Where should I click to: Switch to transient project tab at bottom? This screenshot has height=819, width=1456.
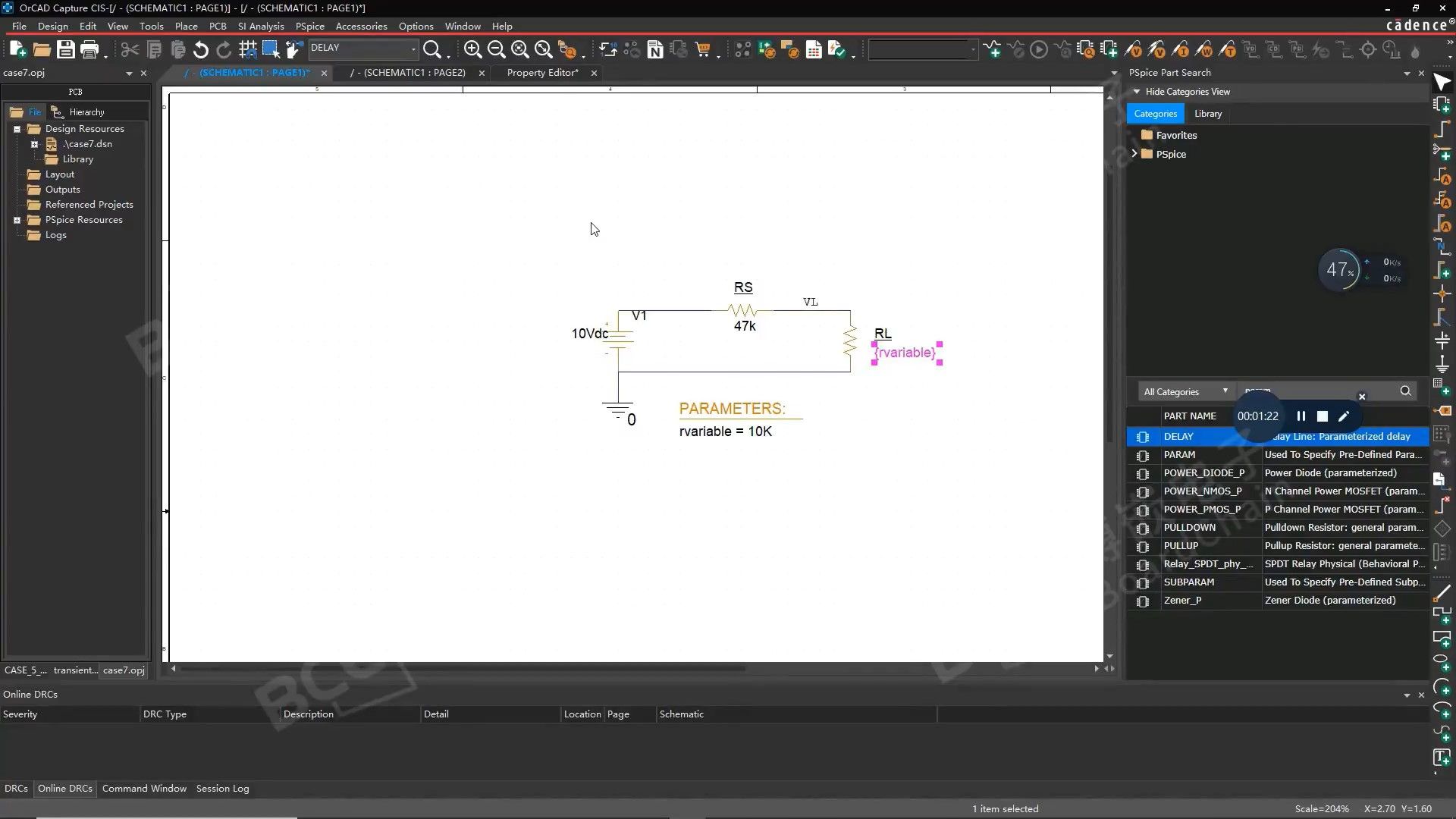point(75,670)
